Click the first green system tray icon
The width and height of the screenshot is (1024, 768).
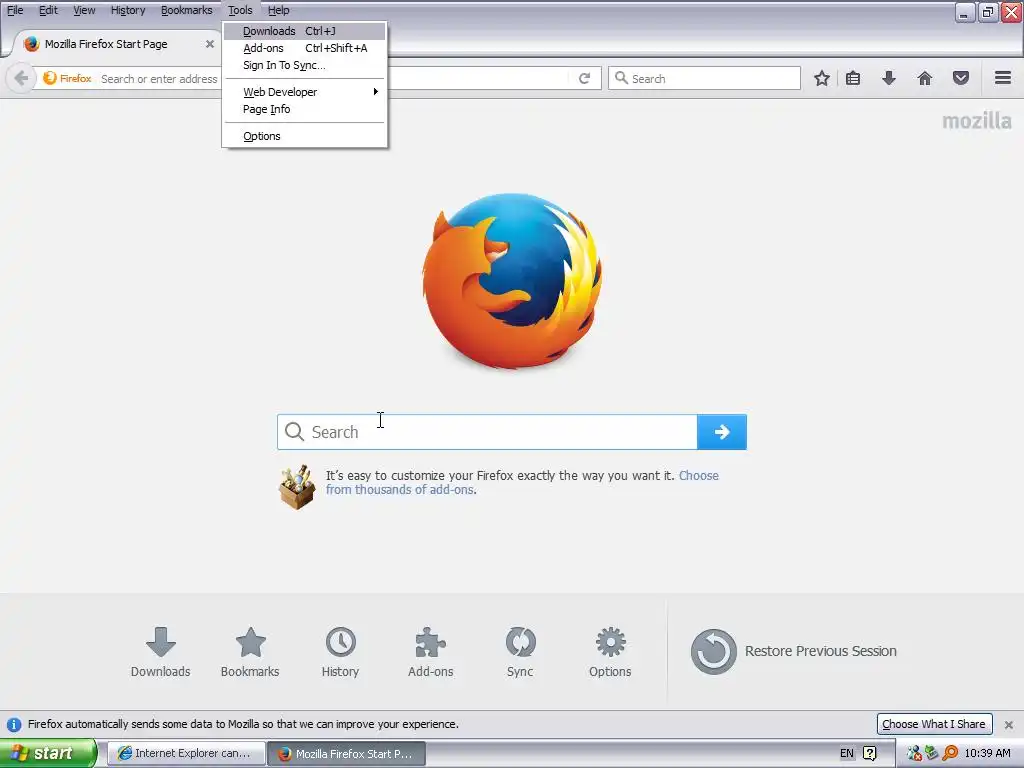click(x=915, y=753)
